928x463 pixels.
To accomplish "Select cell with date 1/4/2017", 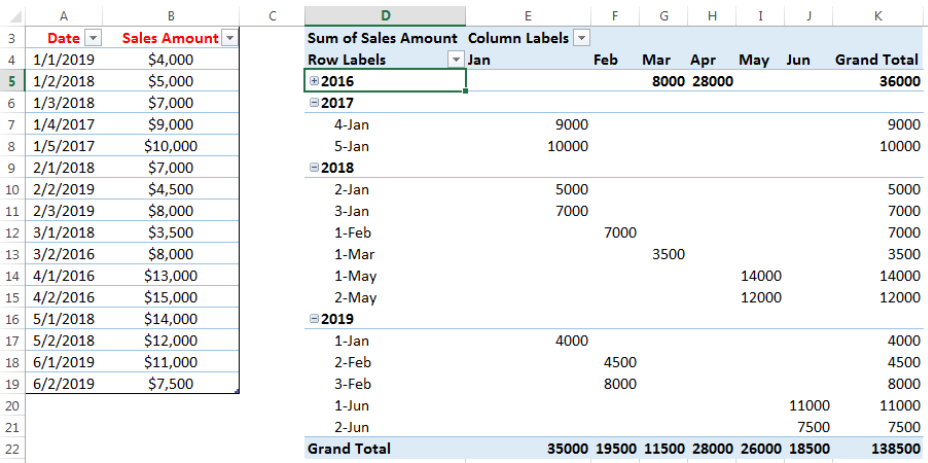I will click(x=63, y=124).
